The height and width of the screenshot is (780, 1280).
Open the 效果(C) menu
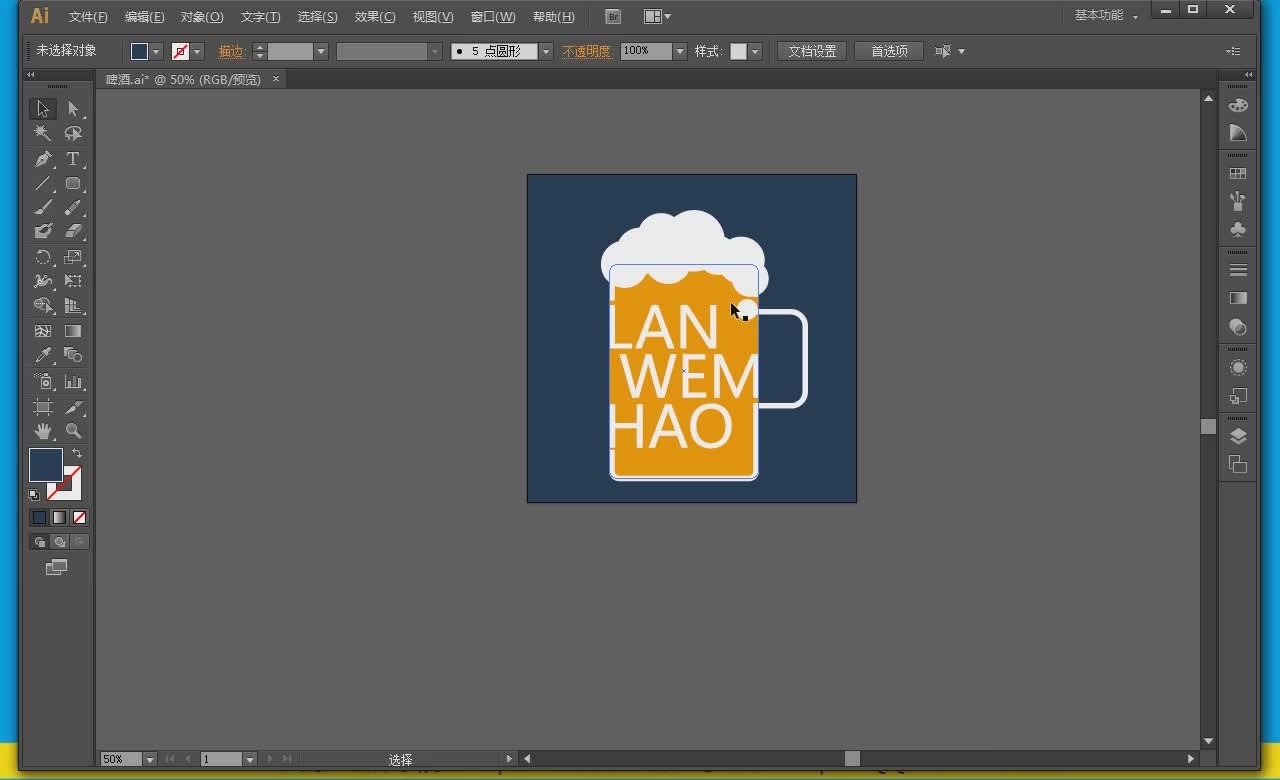pyautogui.click(x=375, y=17)
